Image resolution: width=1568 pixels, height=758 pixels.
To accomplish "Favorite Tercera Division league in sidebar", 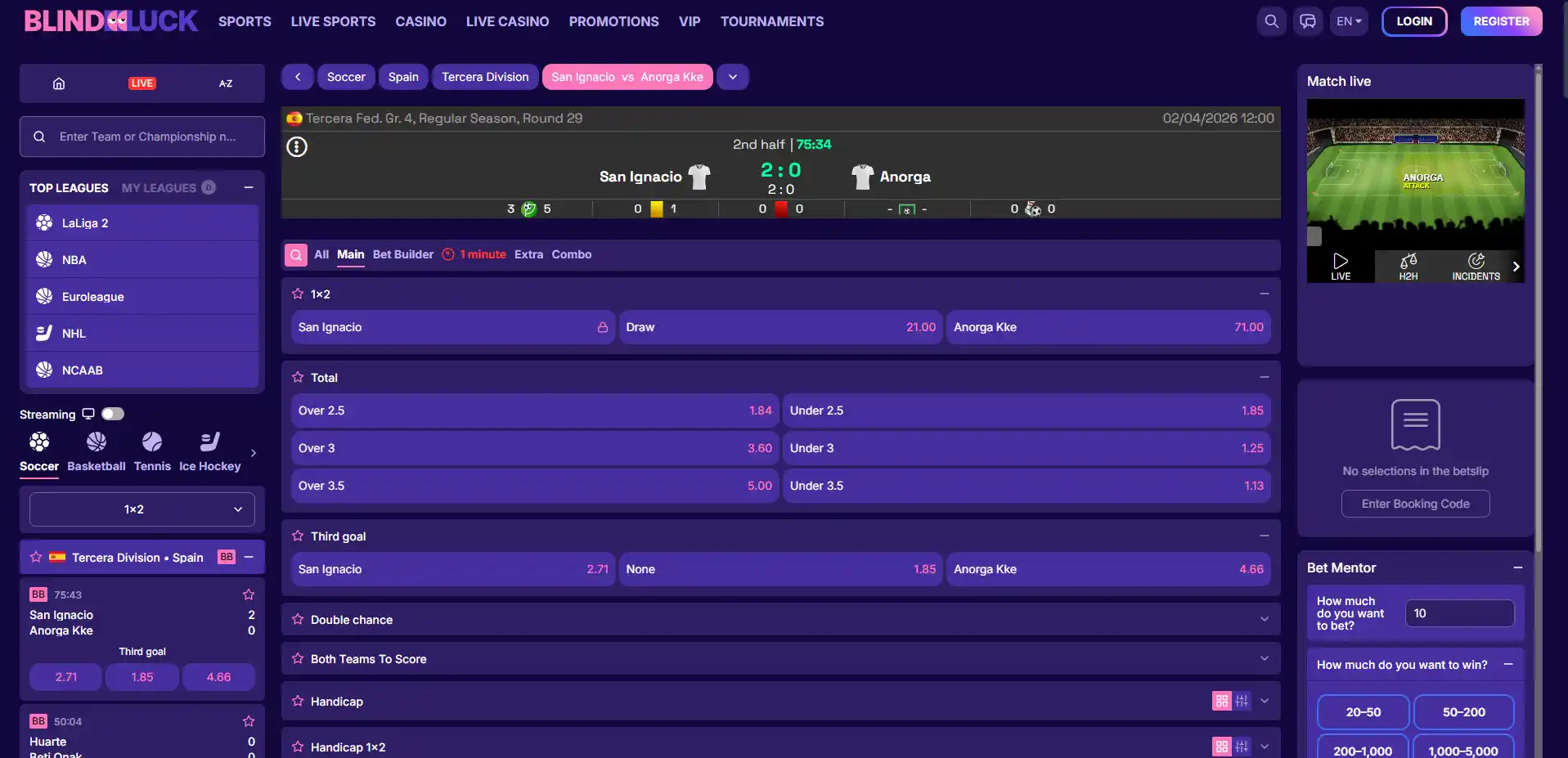I will click(36, 558).
